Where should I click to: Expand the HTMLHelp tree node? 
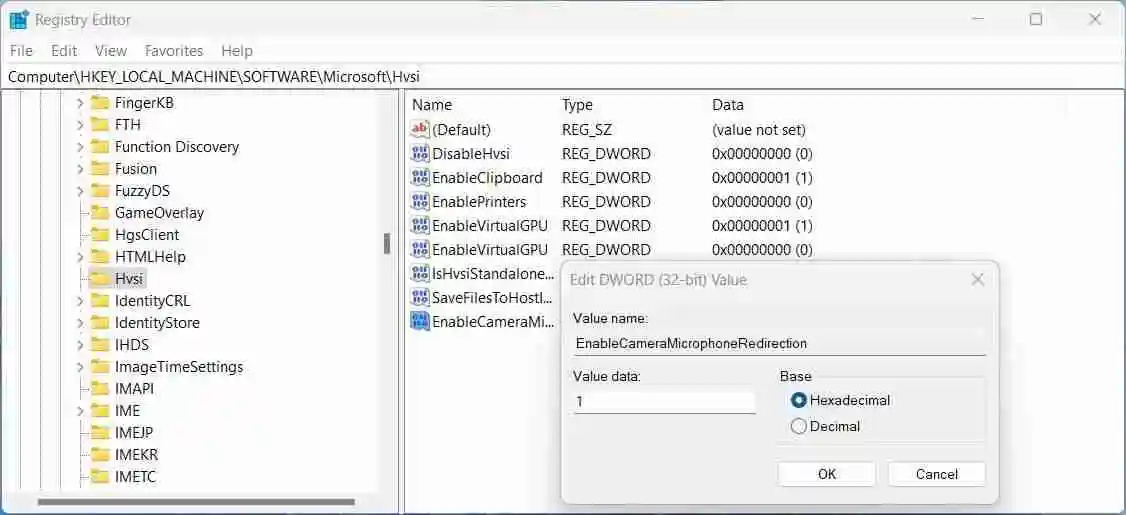[x=80, y=256]
